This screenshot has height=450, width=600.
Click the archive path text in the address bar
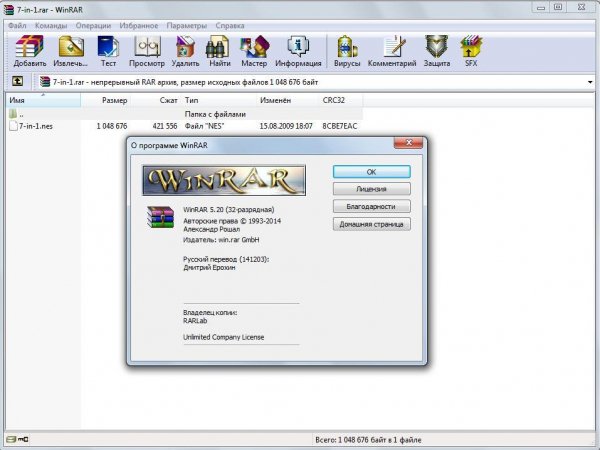coord(185,82)
